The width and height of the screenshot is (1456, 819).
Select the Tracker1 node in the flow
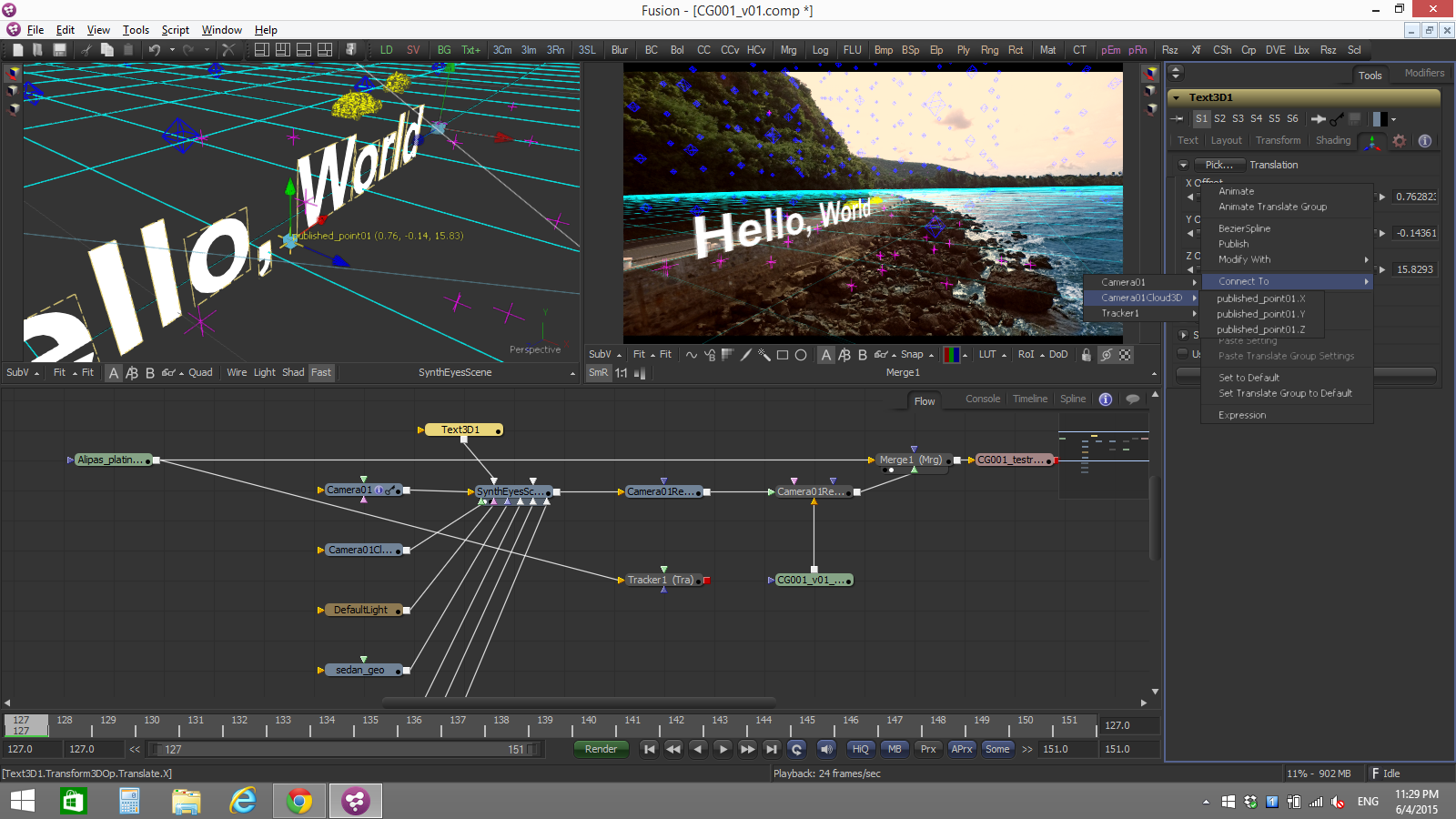point(662,580)
